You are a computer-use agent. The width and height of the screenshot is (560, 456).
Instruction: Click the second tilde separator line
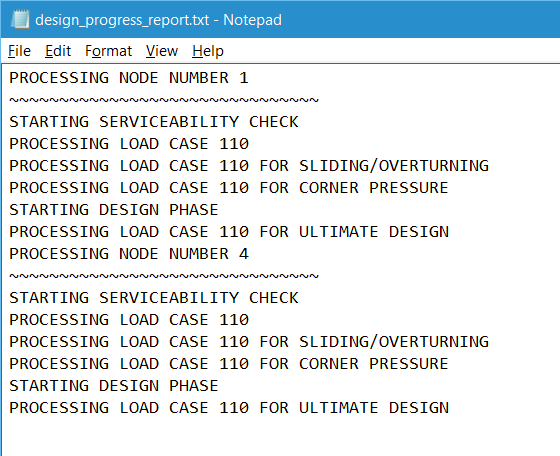point(164,276)
